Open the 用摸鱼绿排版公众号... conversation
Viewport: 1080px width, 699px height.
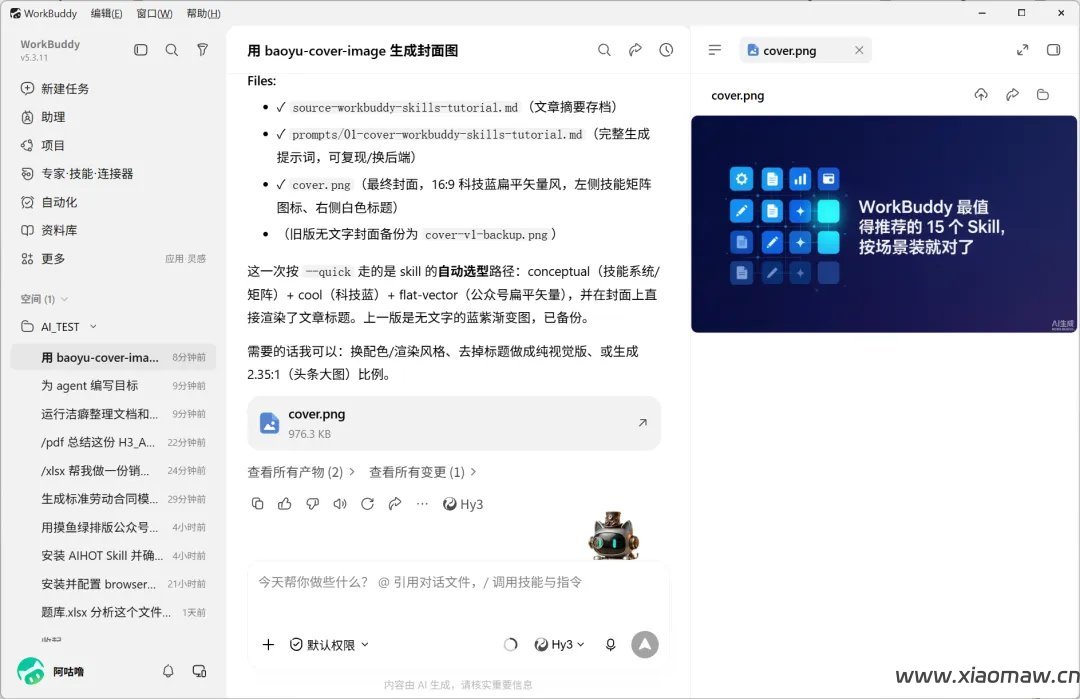(114, 527)
